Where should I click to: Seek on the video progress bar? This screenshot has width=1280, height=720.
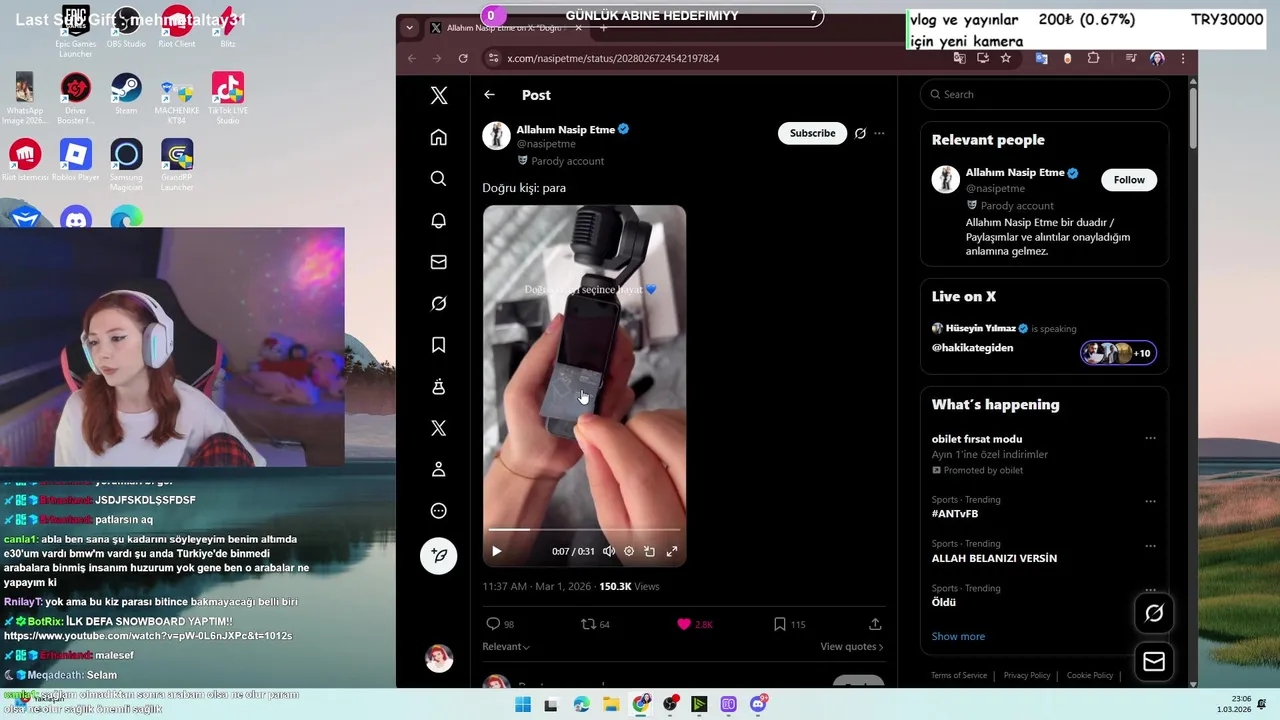[585, 529]
